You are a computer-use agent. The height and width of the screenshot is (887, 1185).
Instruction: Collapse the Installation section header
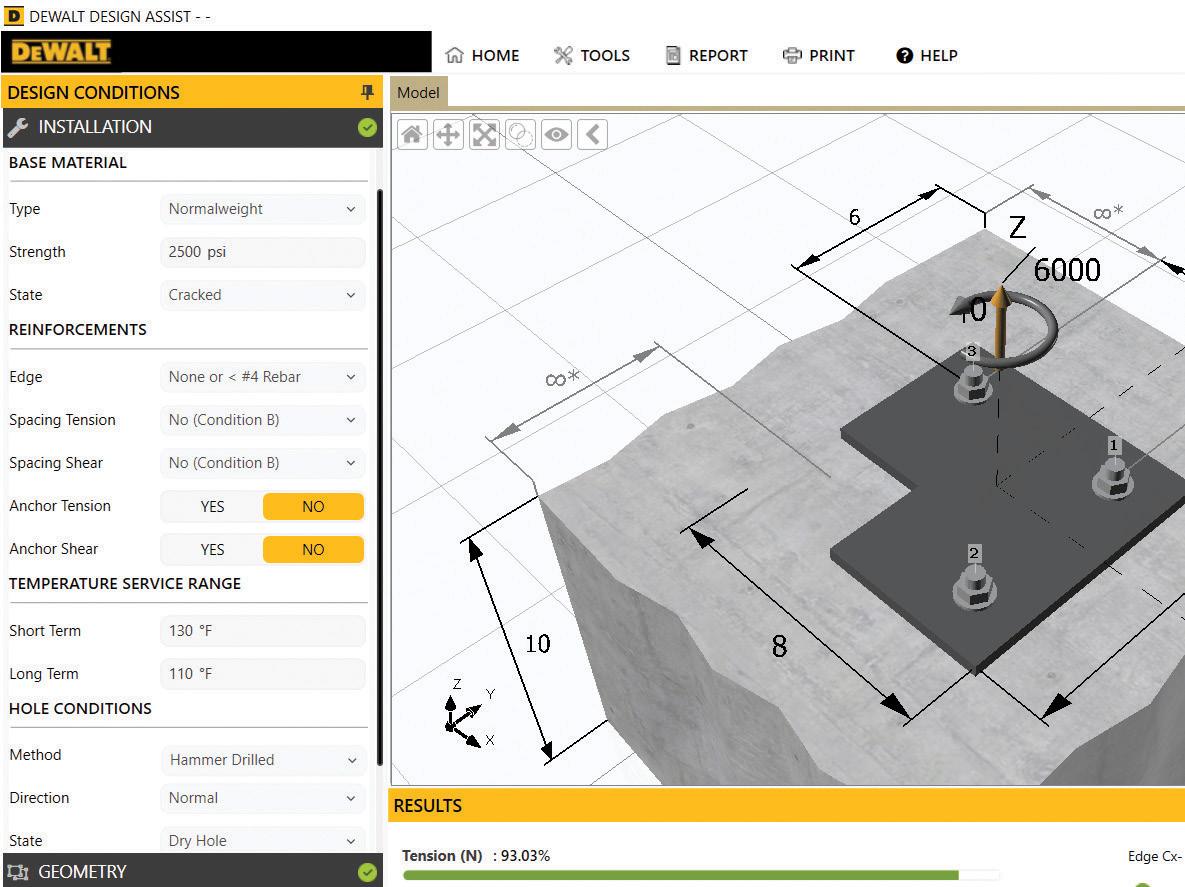click(193, 127)
